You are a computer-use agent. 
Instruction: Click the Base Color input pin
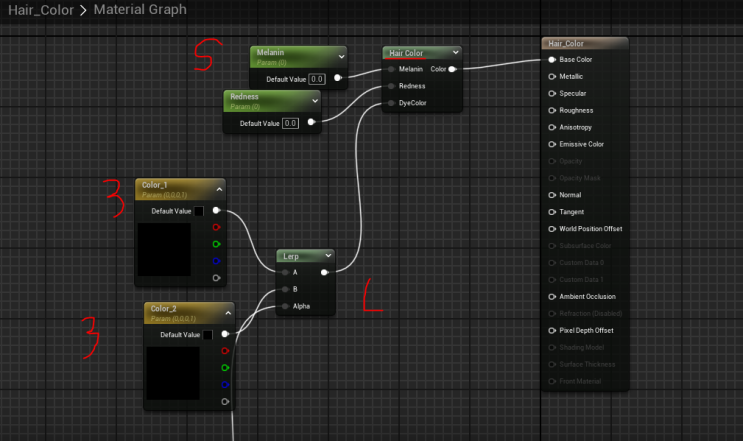click(x=552, y=59)
